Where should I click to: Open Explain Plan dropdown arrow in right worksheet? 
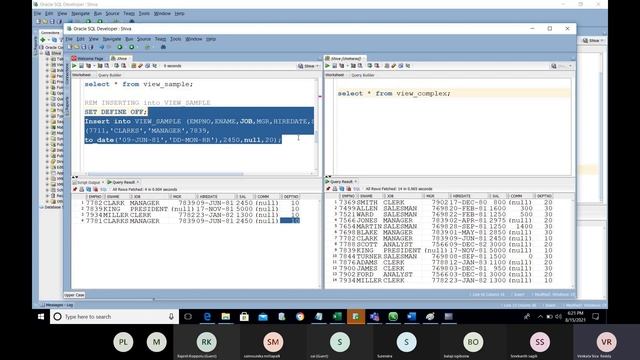pos(347,66)
